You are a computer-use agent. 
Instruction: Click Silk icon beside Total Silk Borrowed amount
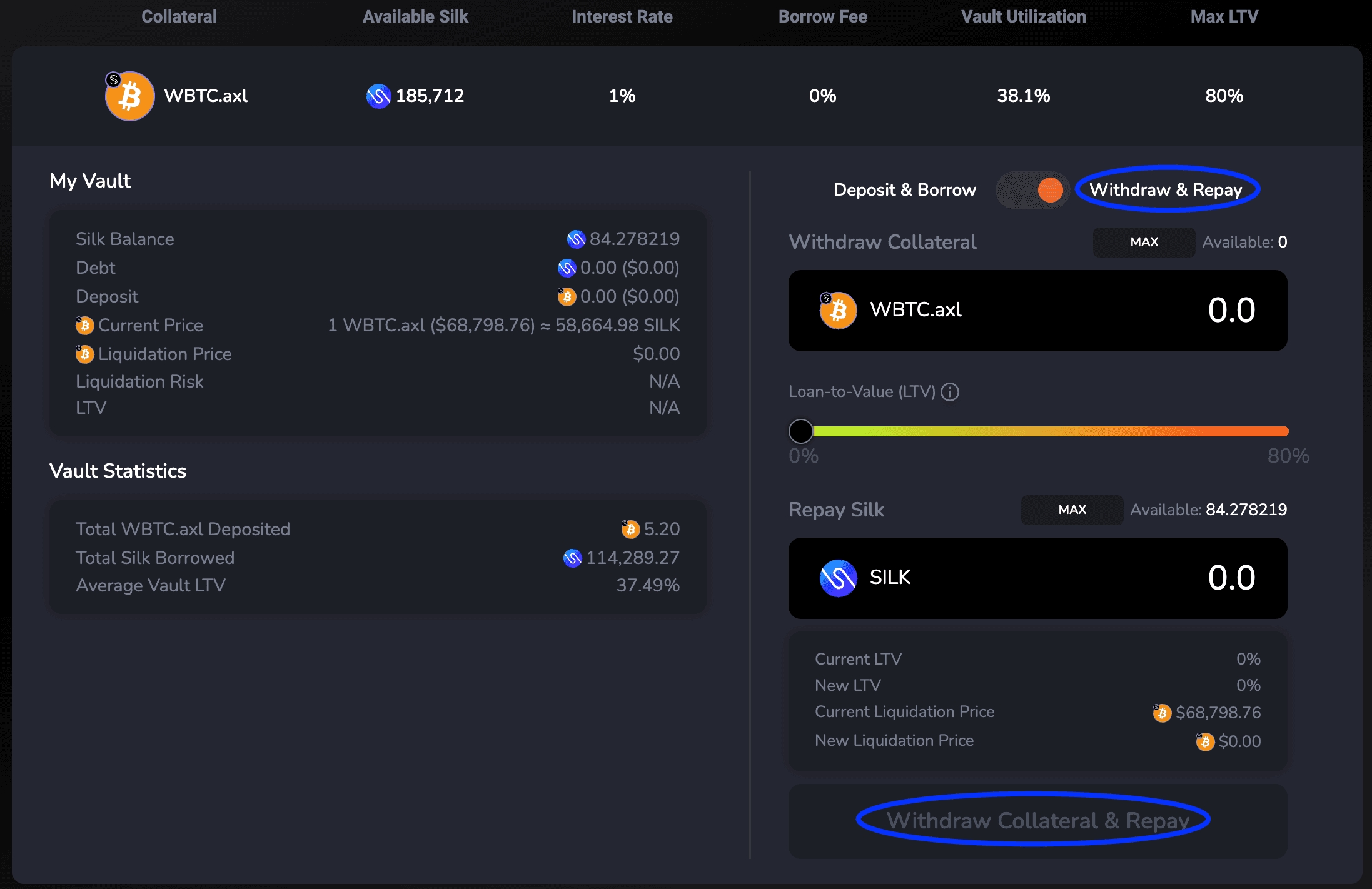pyautogui.click(x=572, y=558)
